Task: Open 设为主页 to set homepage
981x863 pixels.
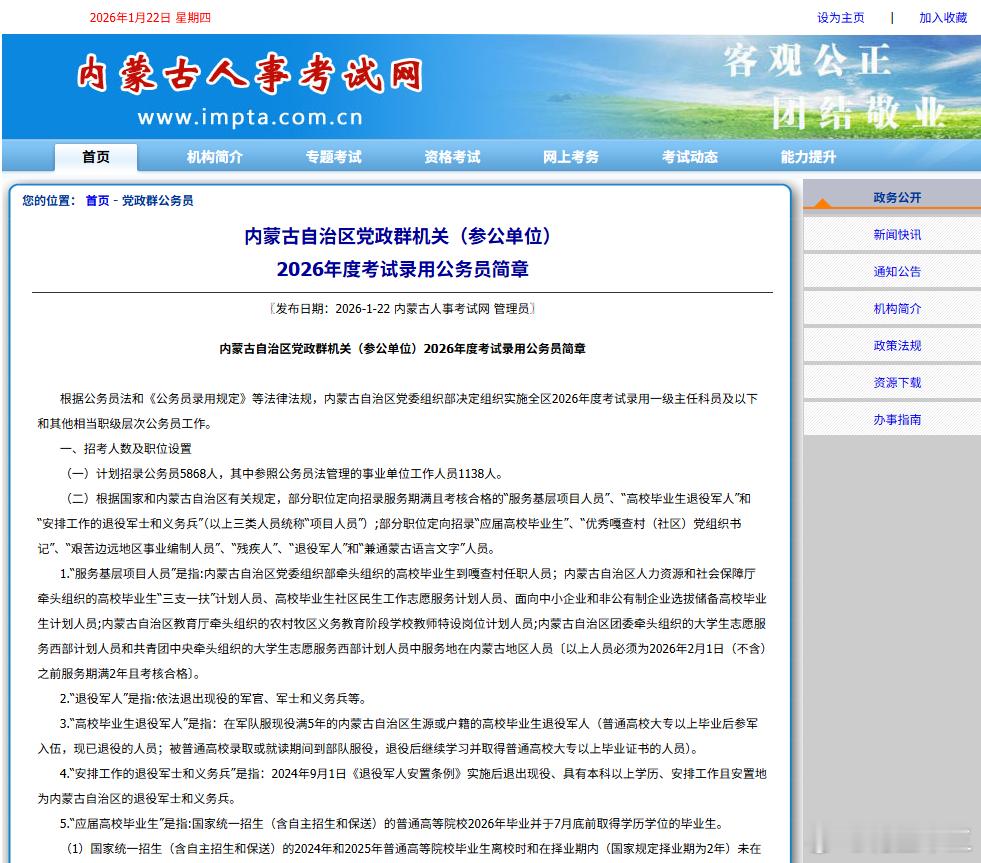Action: [x=840, y=17]
